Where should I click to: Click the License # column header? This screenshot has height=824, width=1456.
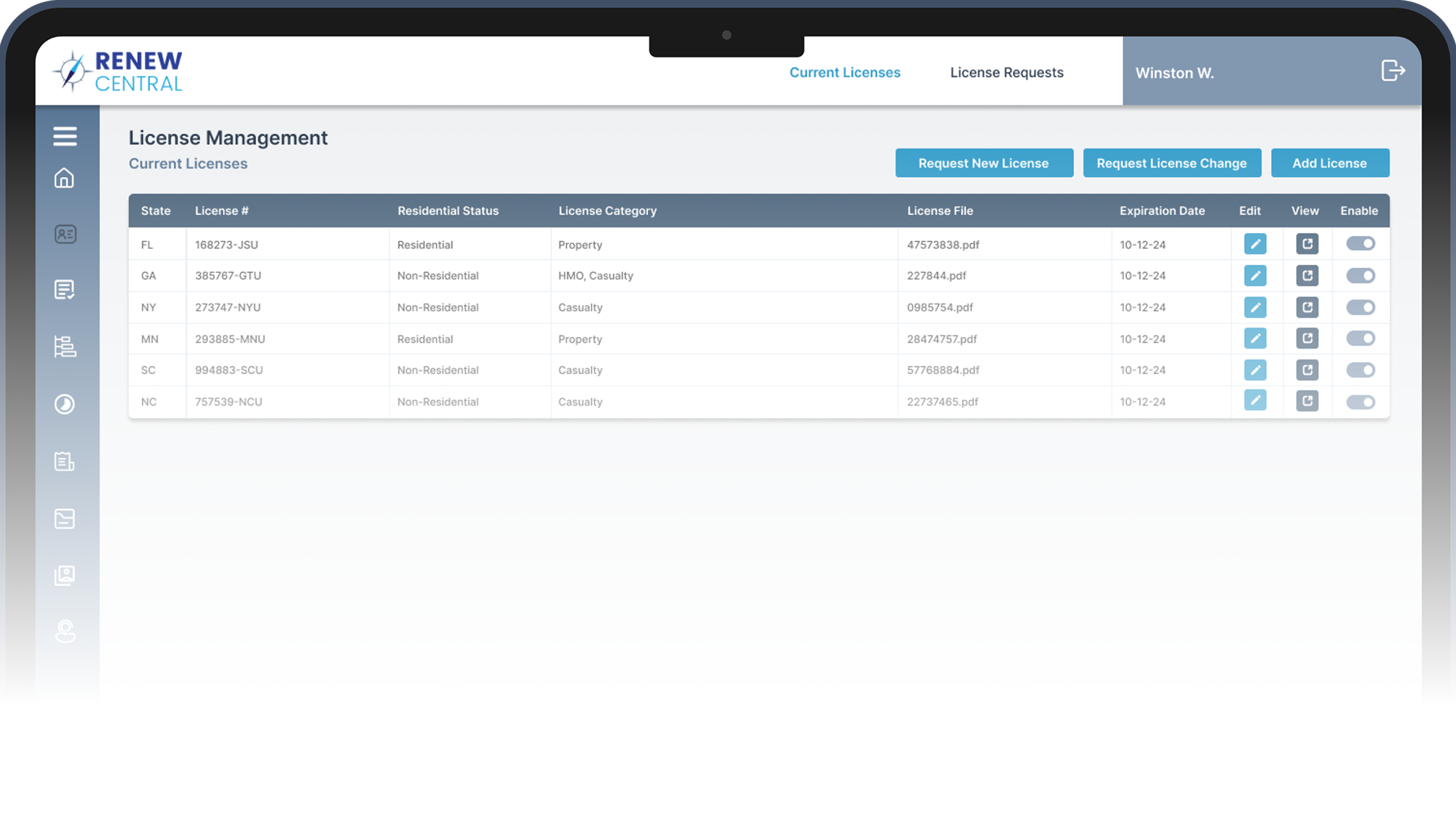(221, 210)
